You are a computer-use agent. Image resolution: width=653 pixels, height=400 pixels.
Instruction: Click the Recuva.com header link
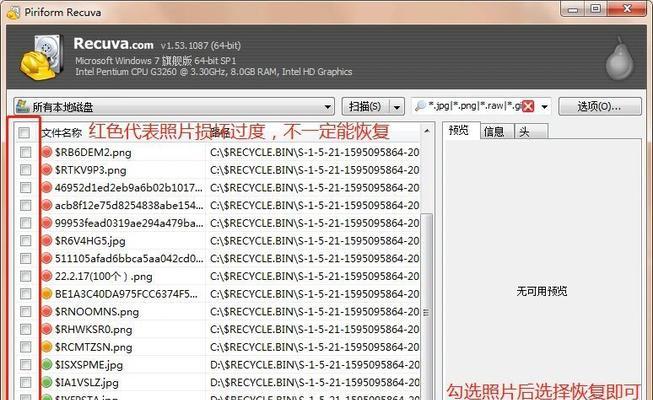[x=113, y=43]
